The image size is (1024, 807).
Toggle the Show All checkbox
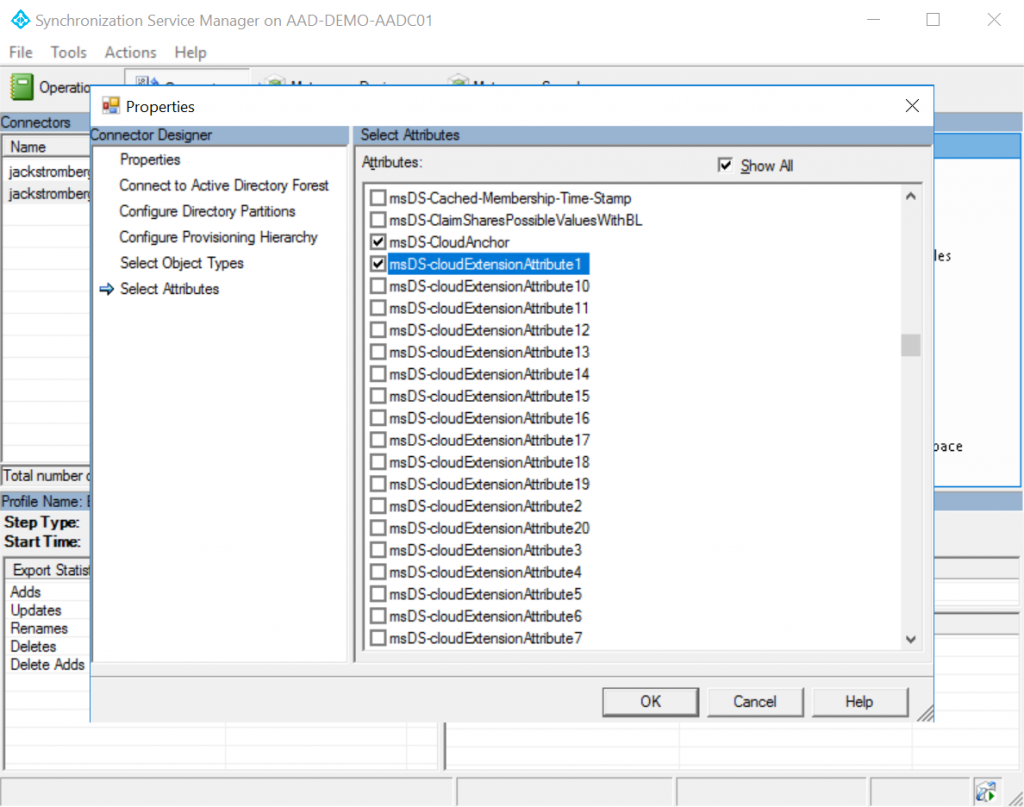tap(724, 165)
